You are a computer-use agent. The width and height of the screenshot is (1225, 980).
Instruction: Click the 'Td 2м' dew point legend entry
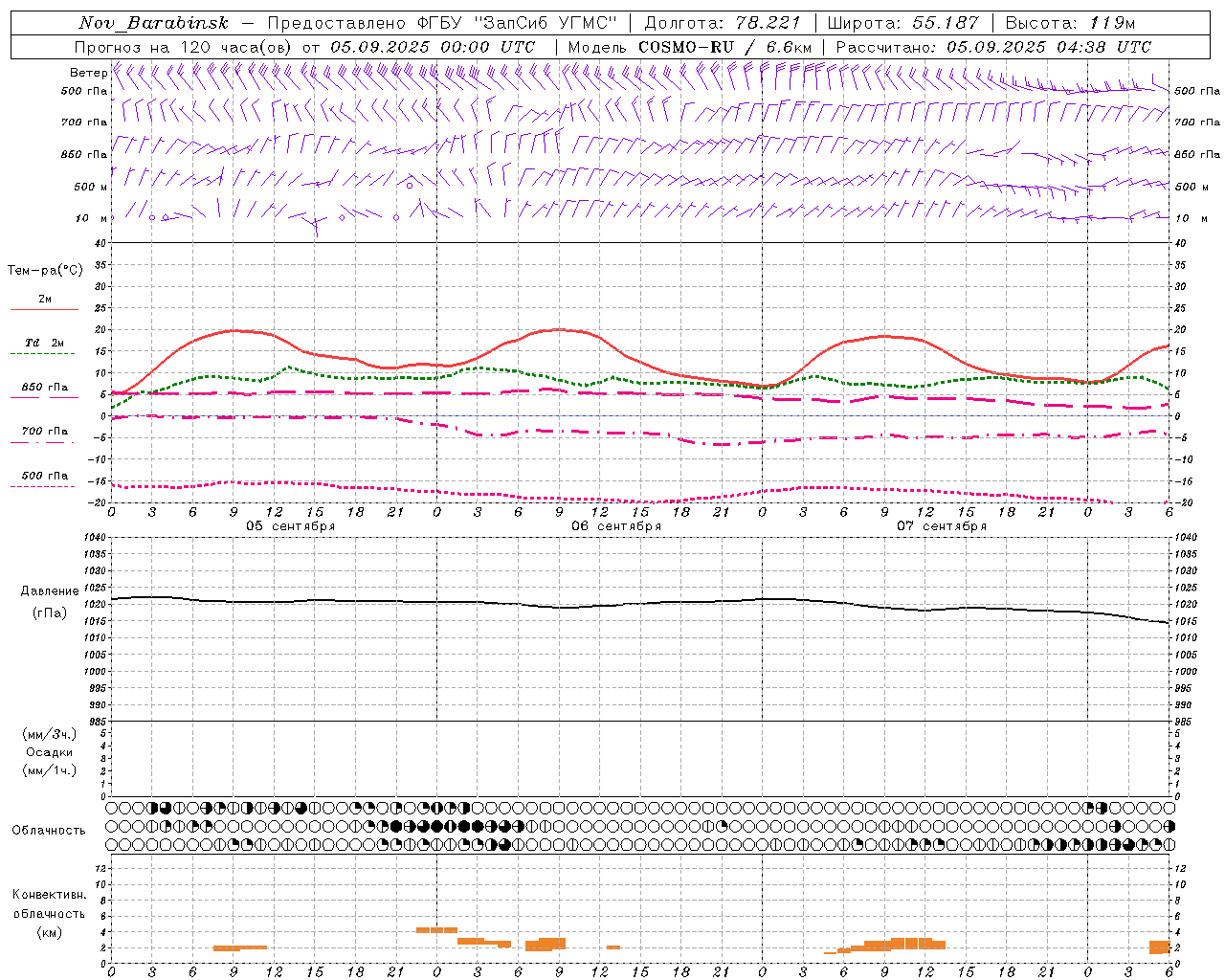pos(44,344)
